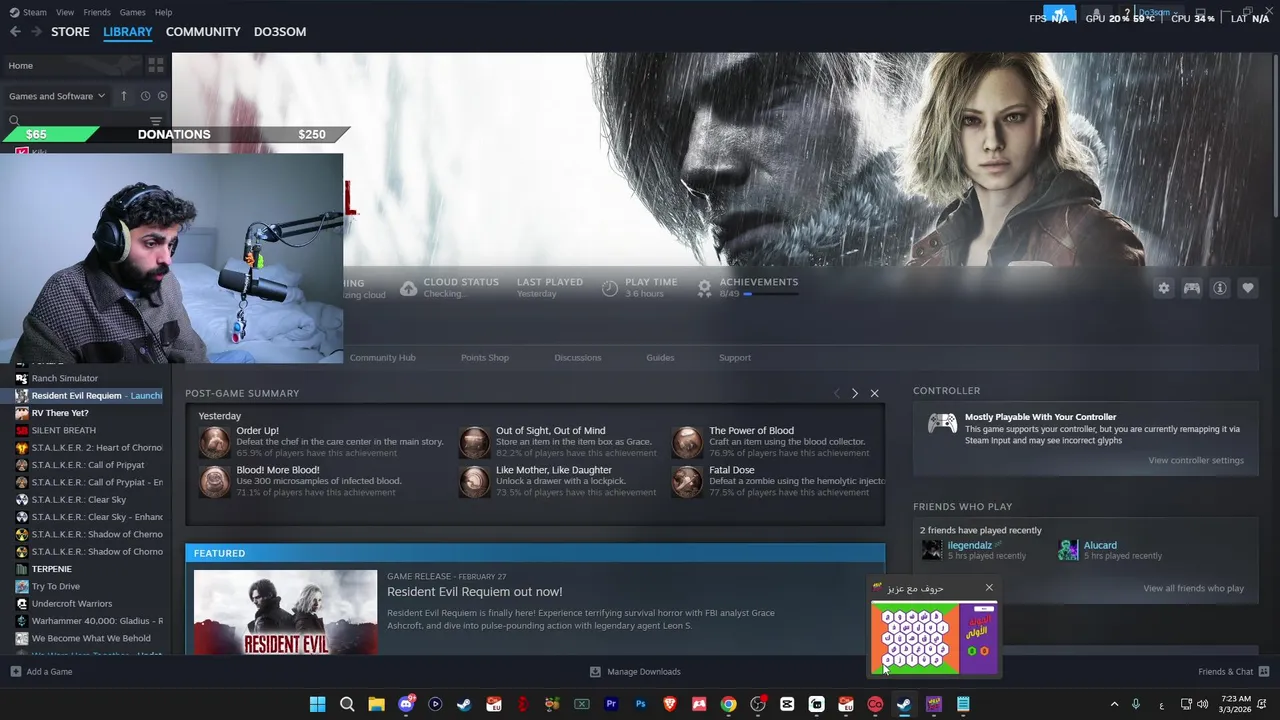Viewport: 1280px width, 720px height.
Task: Open friend Alucard profile
Action: tap(1100, 545)
